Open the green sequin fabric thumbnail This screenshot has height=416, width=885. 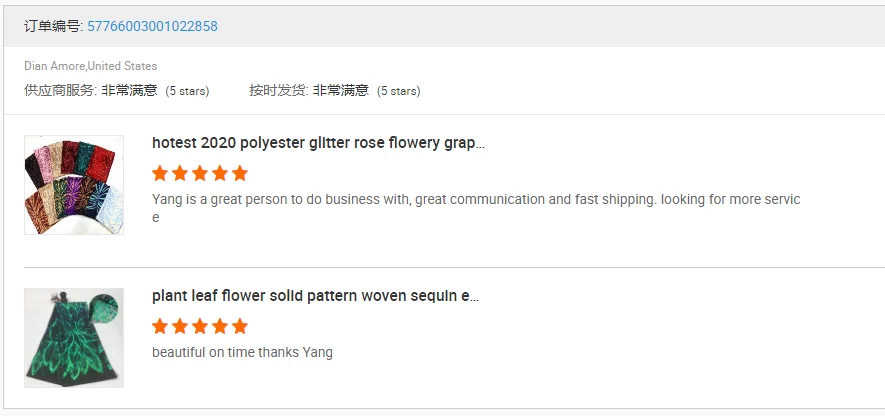(74, 338)
